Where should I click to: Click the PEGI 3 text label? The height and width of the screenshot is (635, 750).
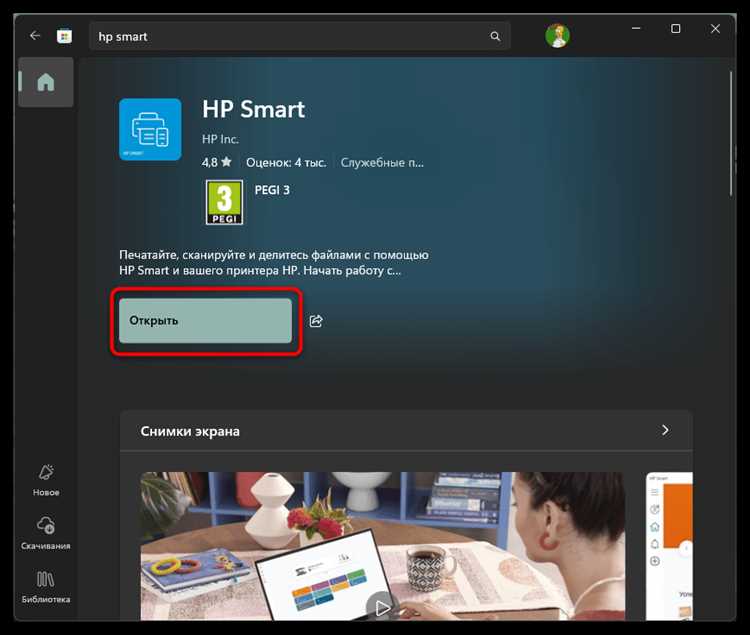[x=272, y=190]
